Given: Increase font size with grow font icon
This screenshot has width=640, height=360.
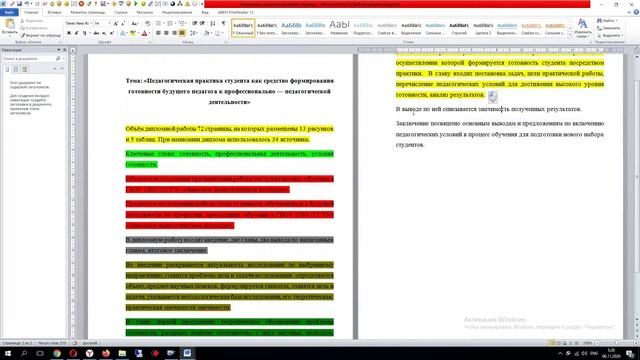Looking at the screenshot, I should coord(116,24).
